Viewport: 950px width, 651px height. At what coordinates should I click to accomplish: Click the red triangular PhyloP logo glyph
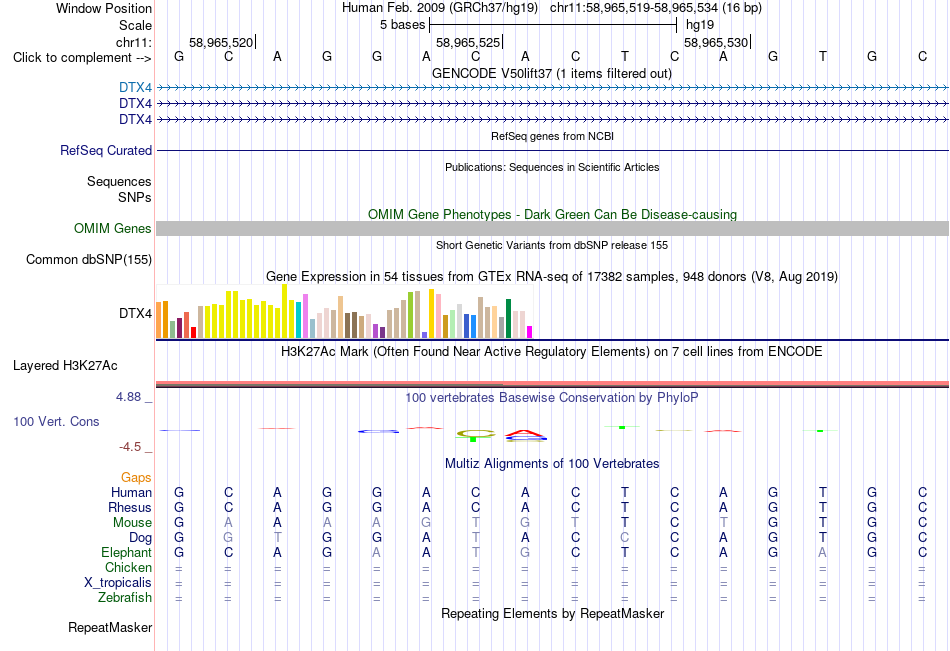click(x=526, y=435)
